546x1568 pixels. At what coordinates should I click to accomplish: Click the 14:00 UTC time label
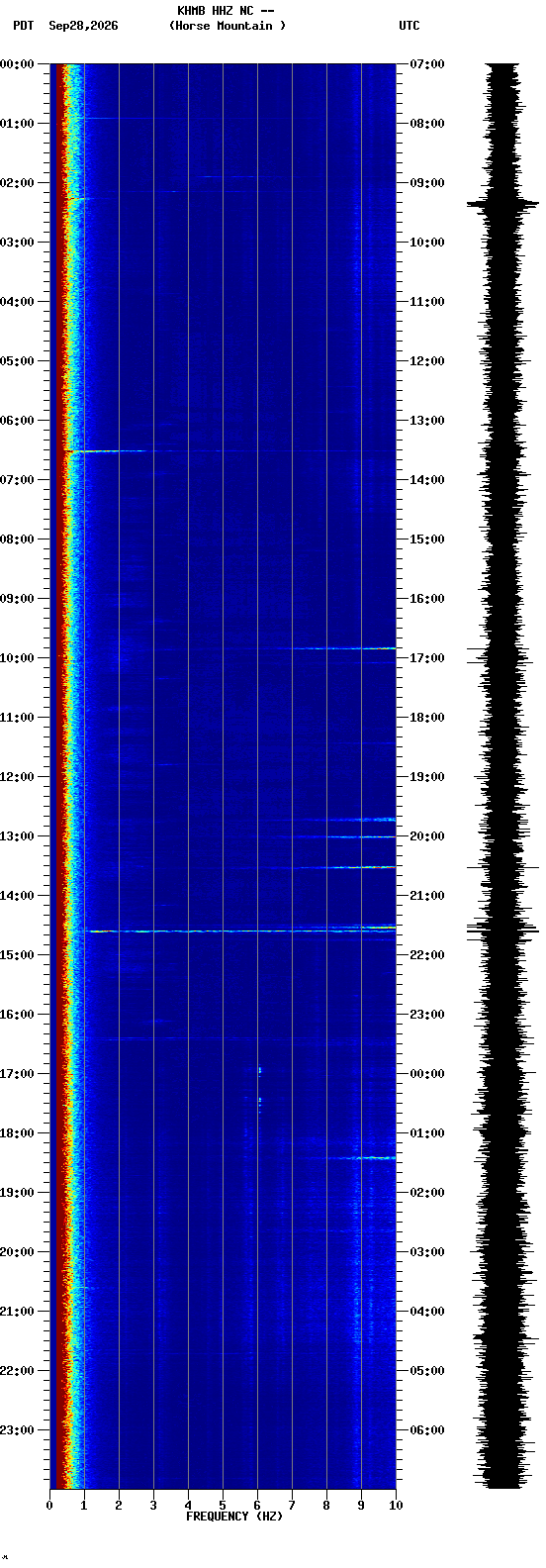click(427, 480)
